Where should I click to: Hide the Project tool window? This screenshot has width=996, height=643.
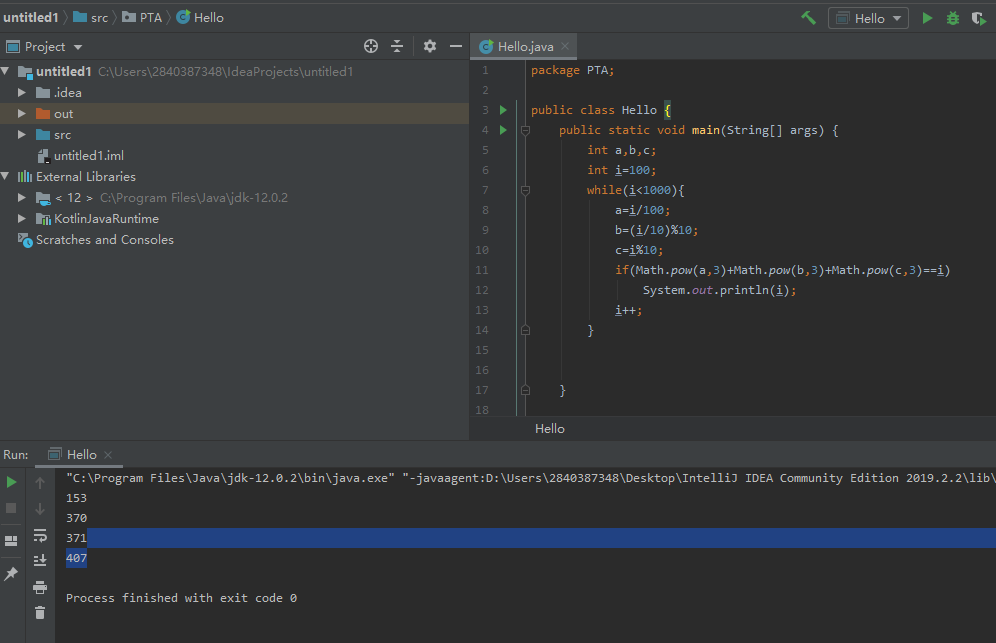pyautogui.click(x=456, y=46)
